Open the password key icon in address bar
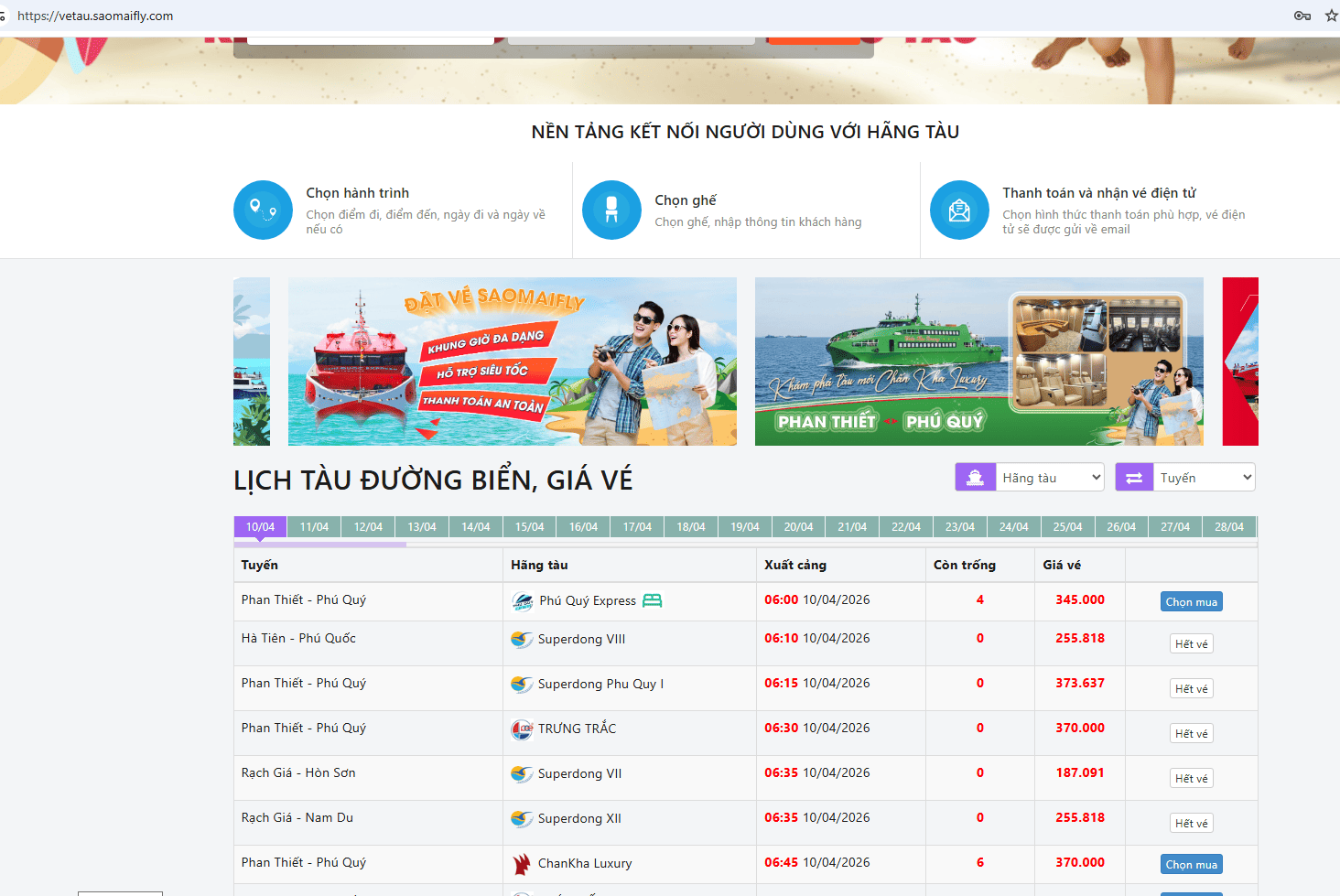1340x896 pixels. click(1302, 16)
